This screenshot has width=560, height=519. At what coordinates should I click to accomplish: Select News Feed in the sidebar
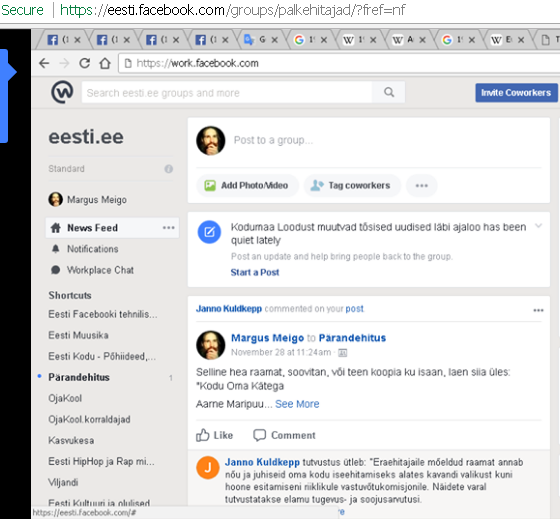pyautogui.click(x=112, y=228)
